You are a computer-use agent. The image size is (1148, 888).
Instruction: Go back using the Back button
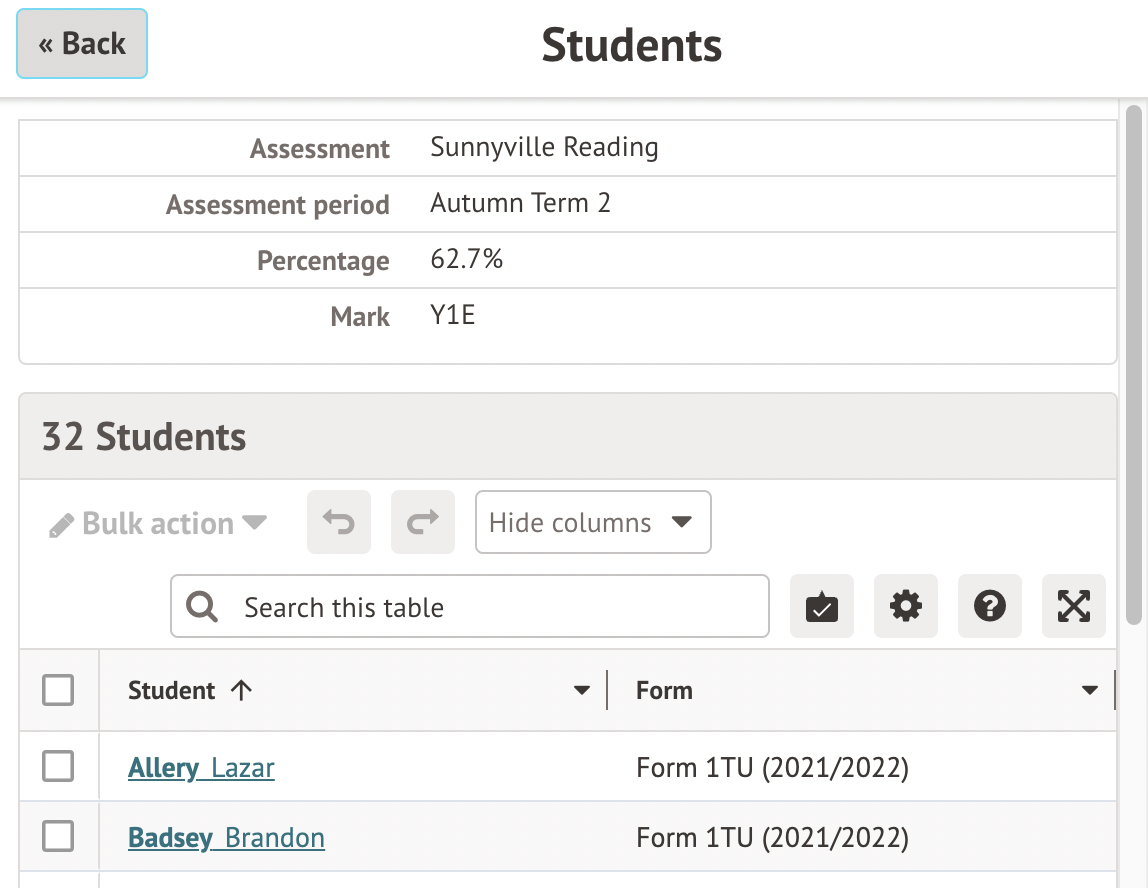(82, 44)
